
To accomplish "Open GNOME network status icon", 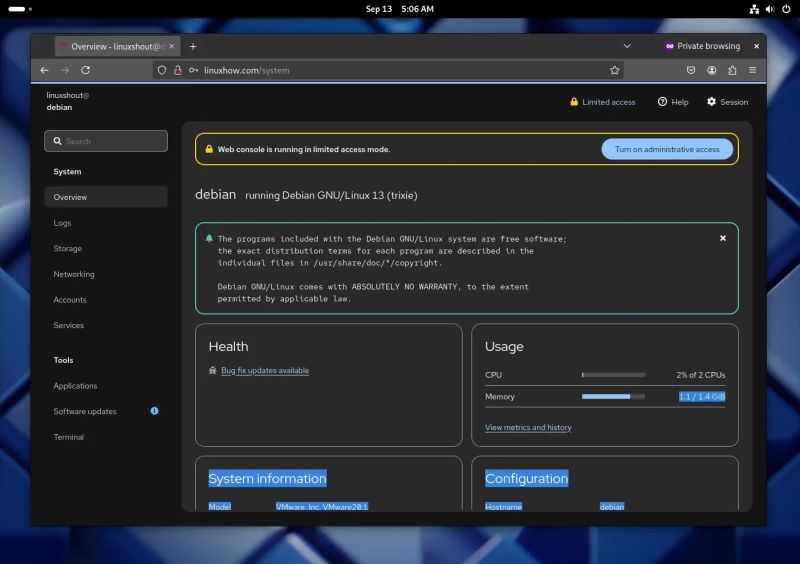I will 754,9.
